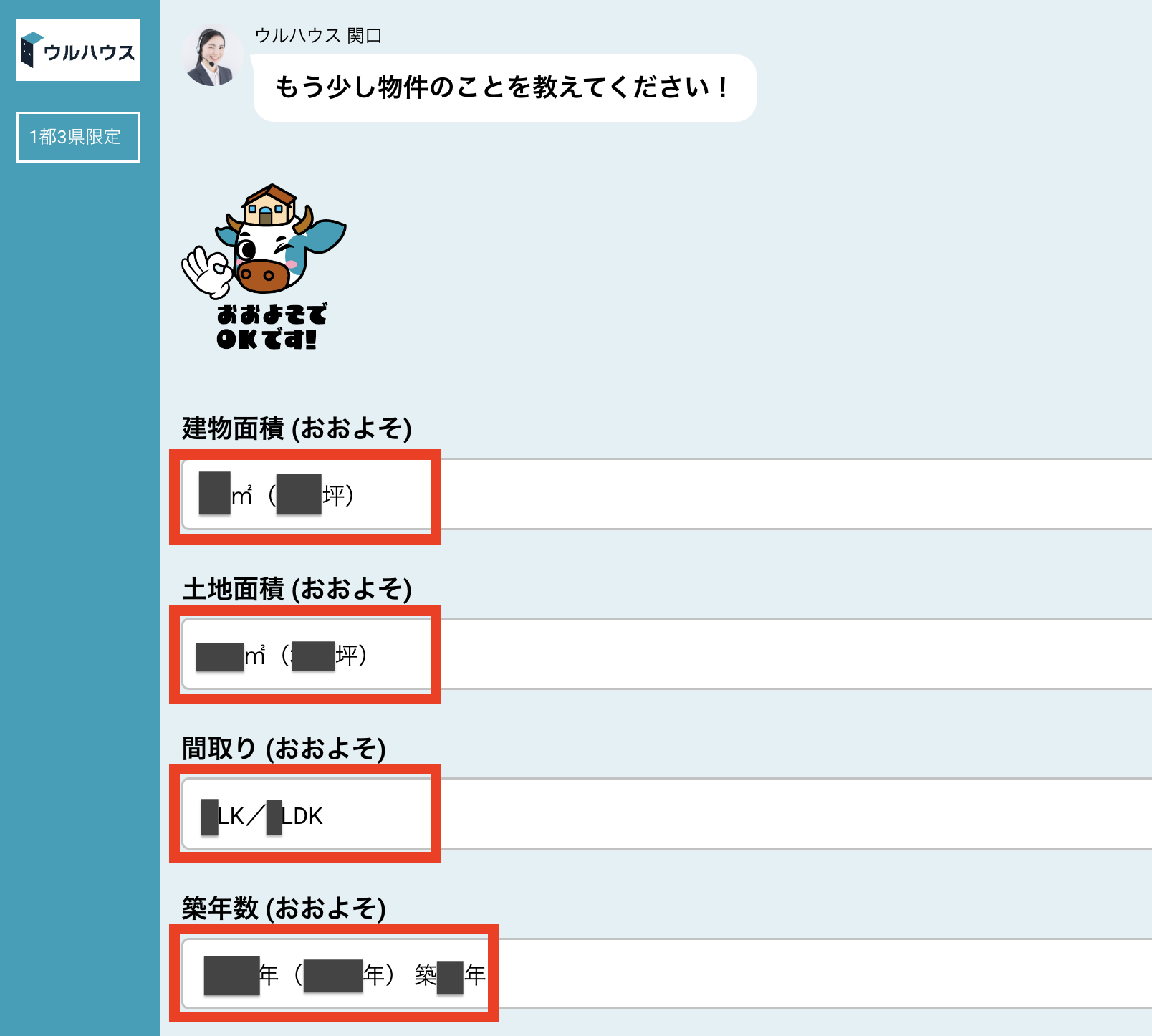This screenshot has width=1152, height=1036.
Task: Click the もう少し物件のことを教えてください chat bubble
Action: tap(504, 87)
